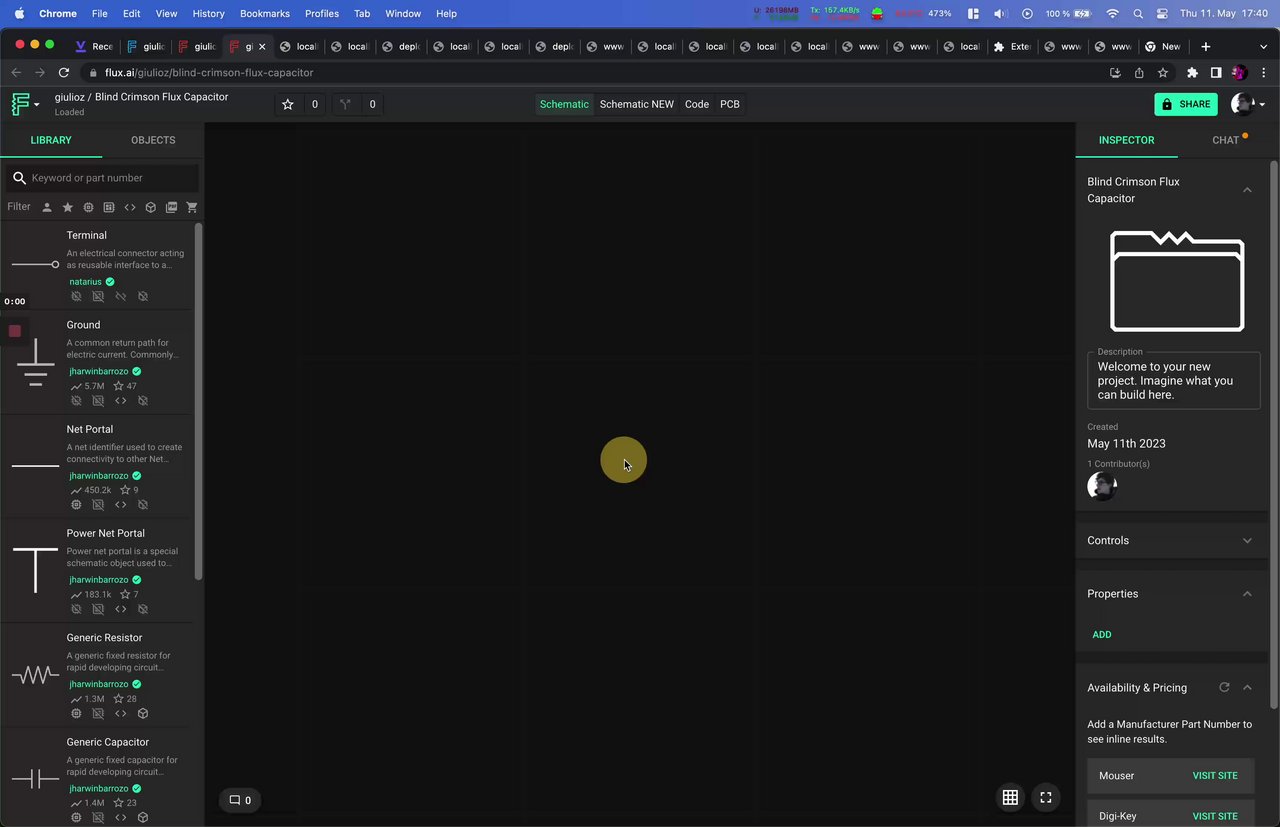Collapse the Availability & Pricing section
The image size is (1280, 827).
point(1247,688)
